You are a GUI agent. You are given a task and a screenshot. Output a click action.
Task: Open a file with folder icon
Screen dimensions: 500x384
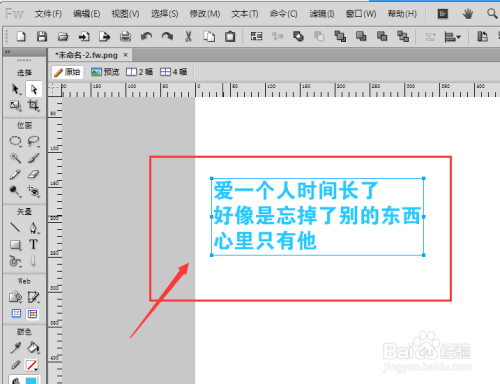pos(63,36)
